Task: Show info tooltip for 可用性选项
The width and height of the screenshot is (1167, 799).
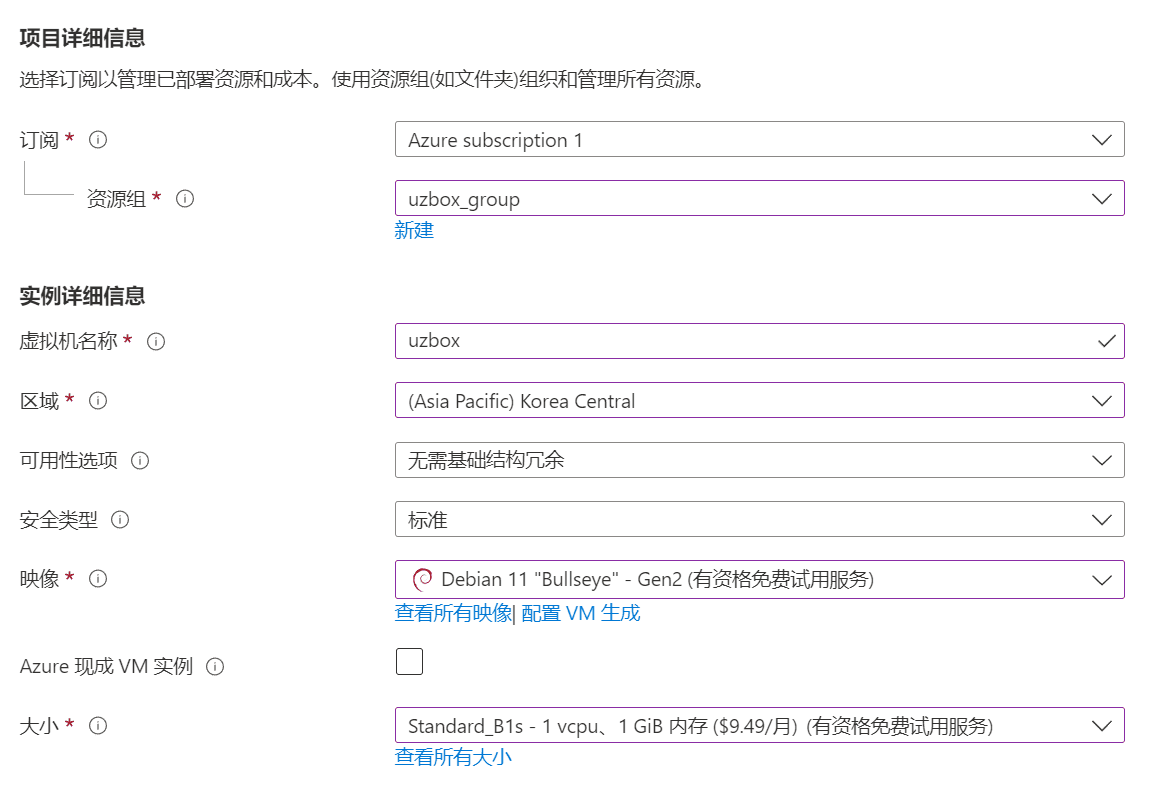Action: click(x=140, y=461)
